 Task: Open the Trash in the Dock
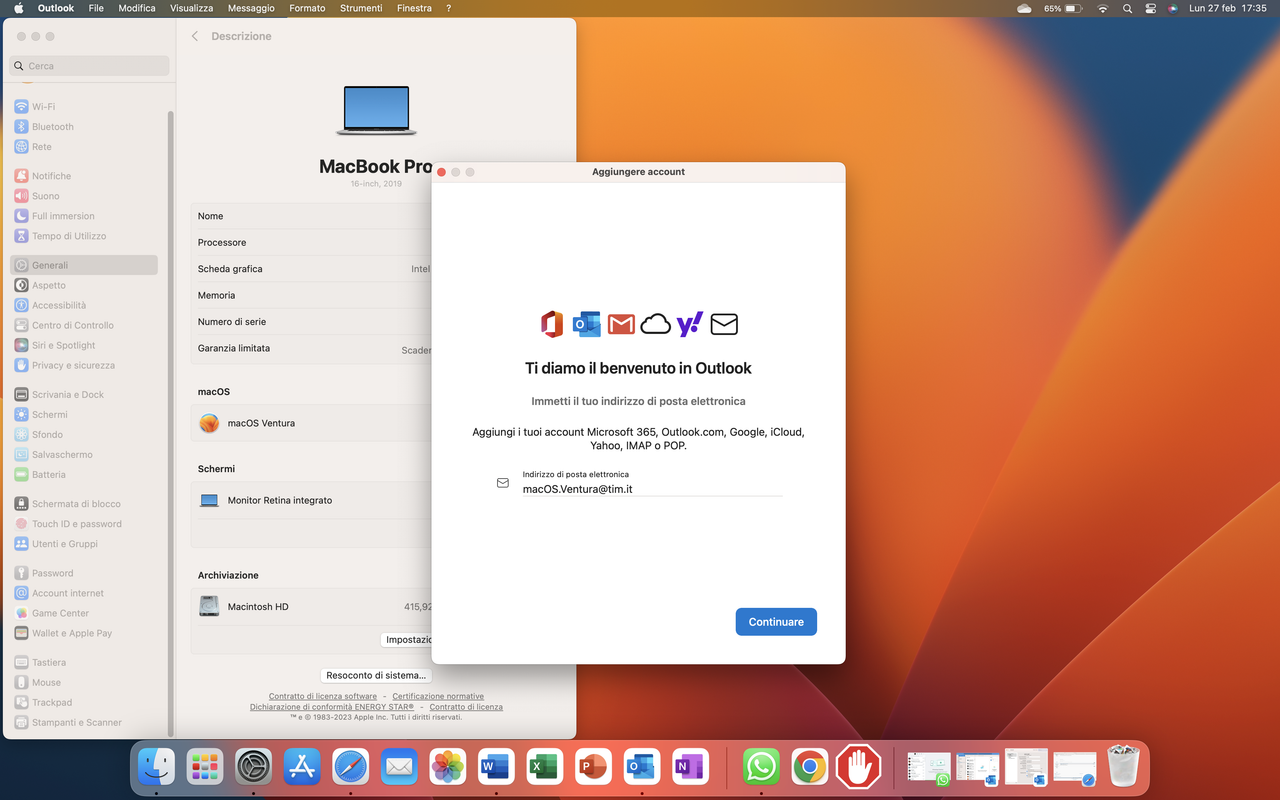pyautogui.click(x=1124, y=767)
